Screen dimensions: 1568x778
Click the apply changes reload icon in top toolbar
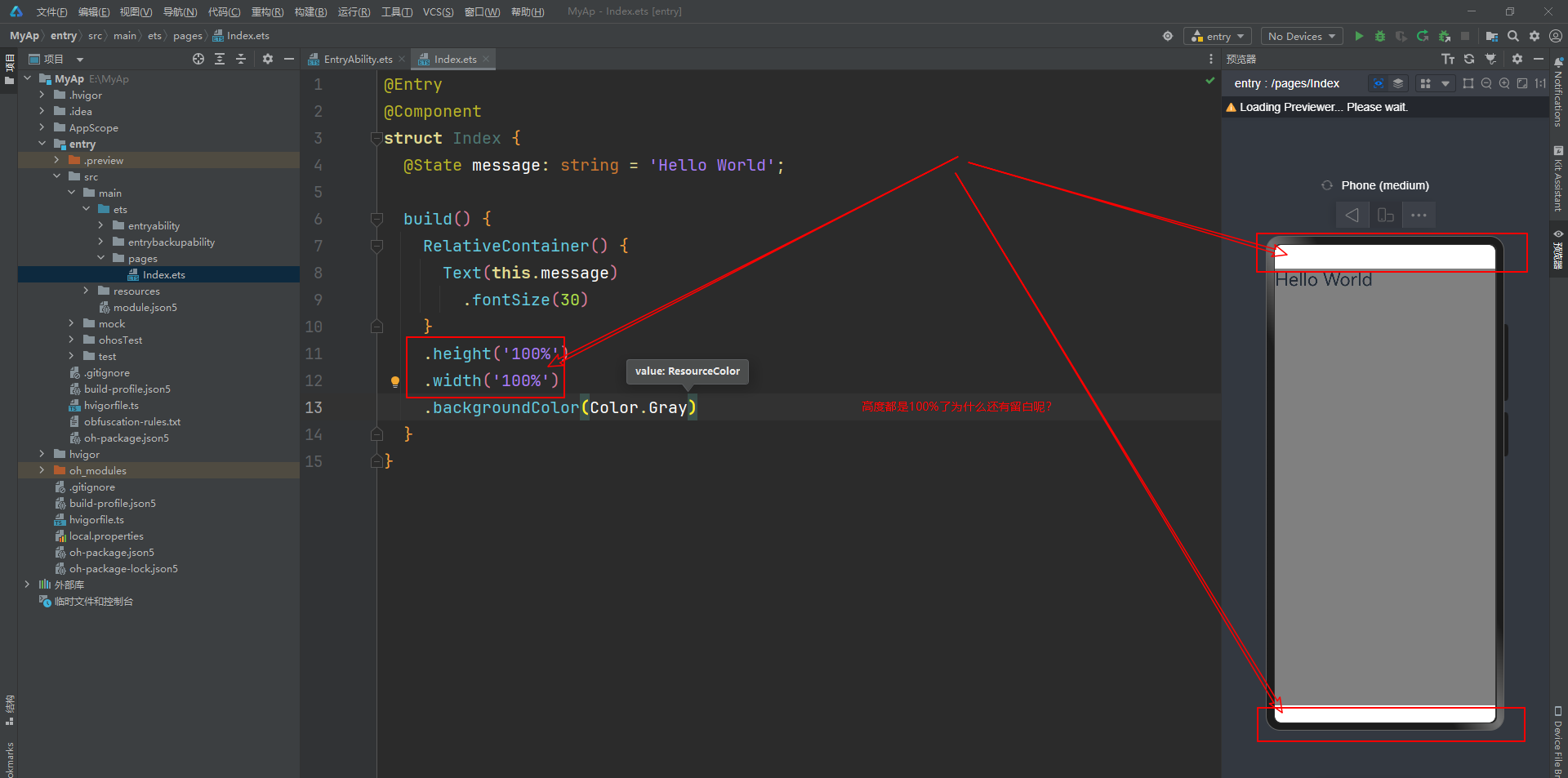pyautogui.click(x=1423, y=36)
